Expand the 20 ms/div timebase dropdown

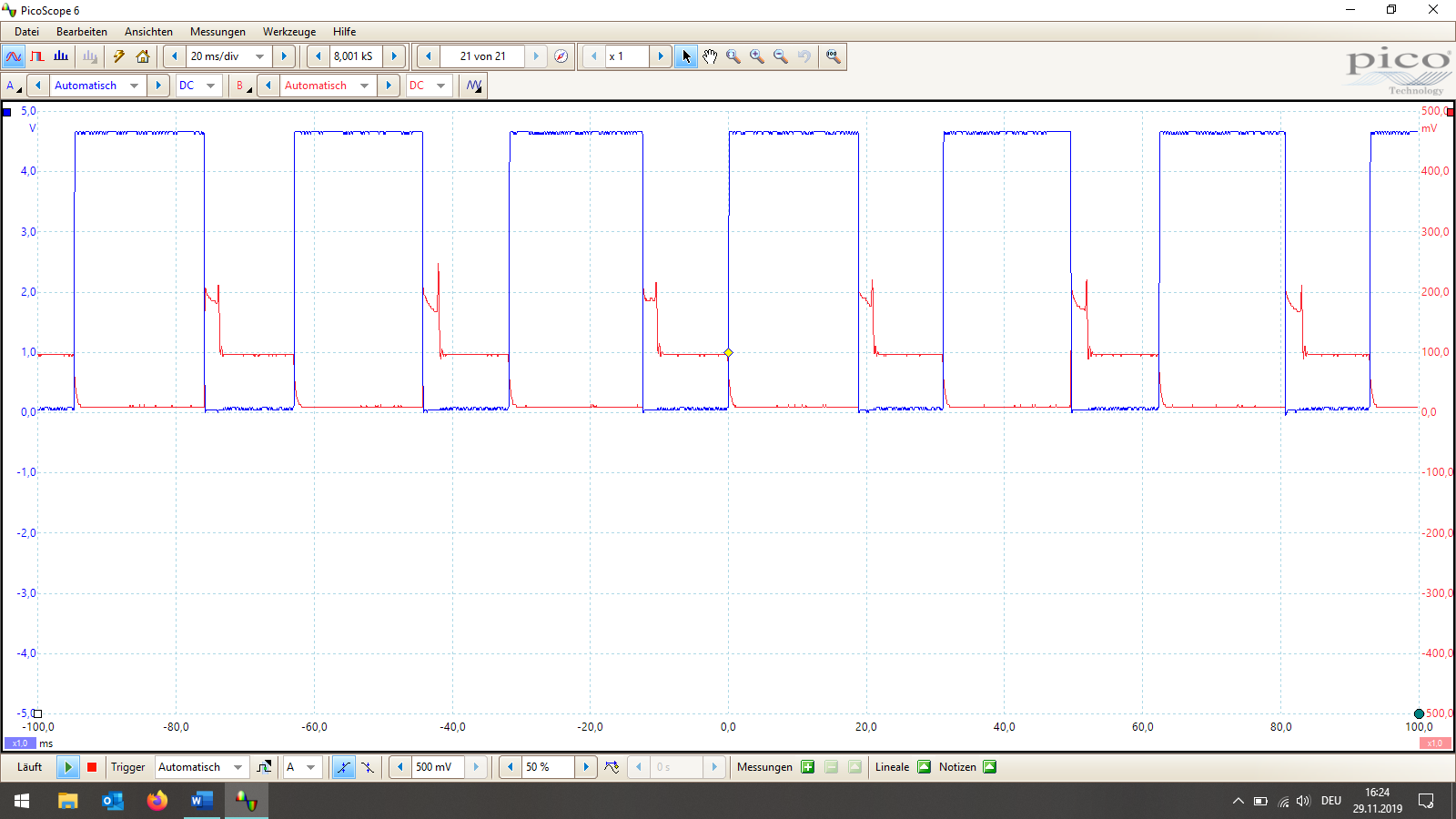click(260, 56)
